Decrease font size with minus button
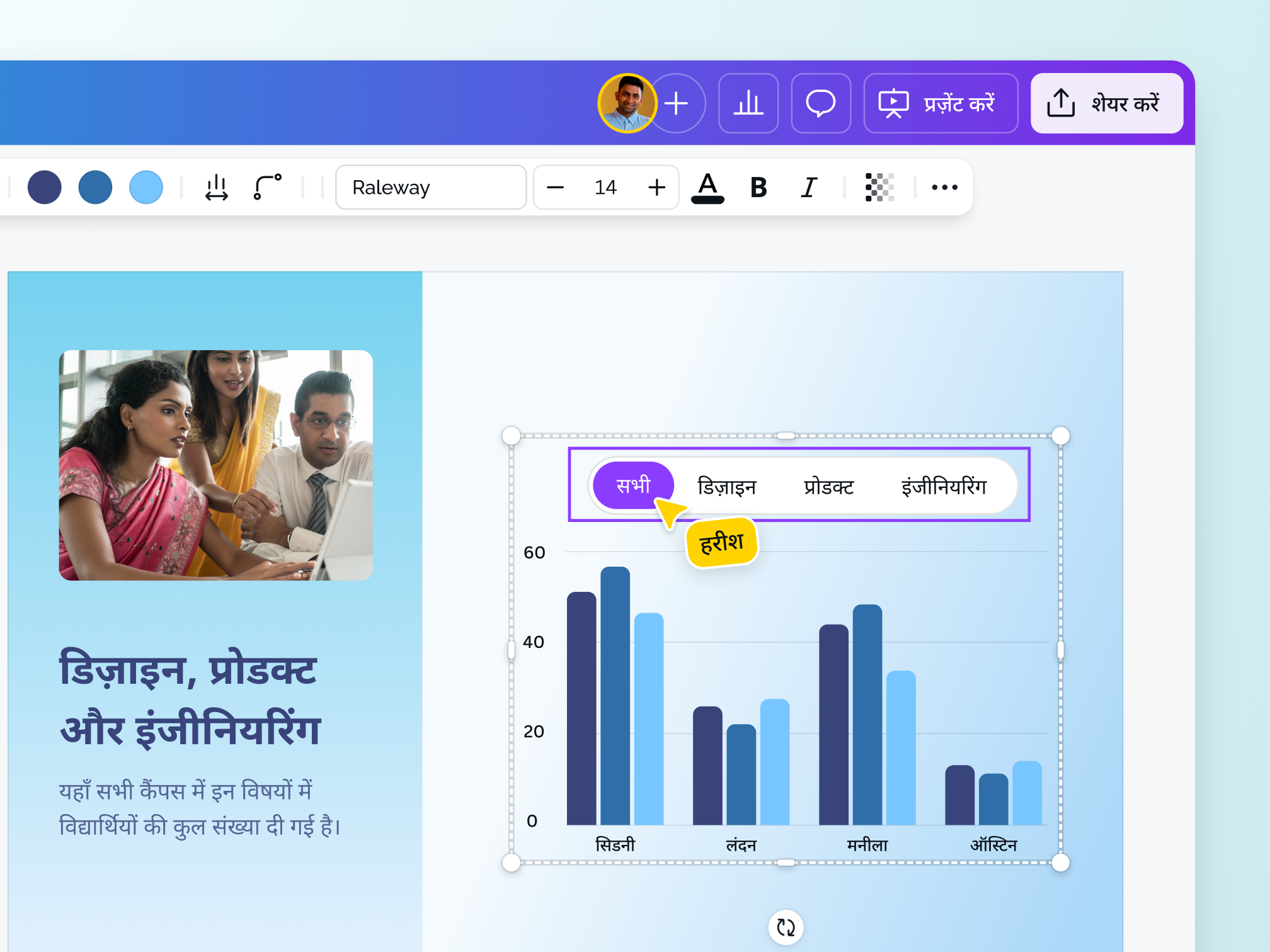 point(555,187)
